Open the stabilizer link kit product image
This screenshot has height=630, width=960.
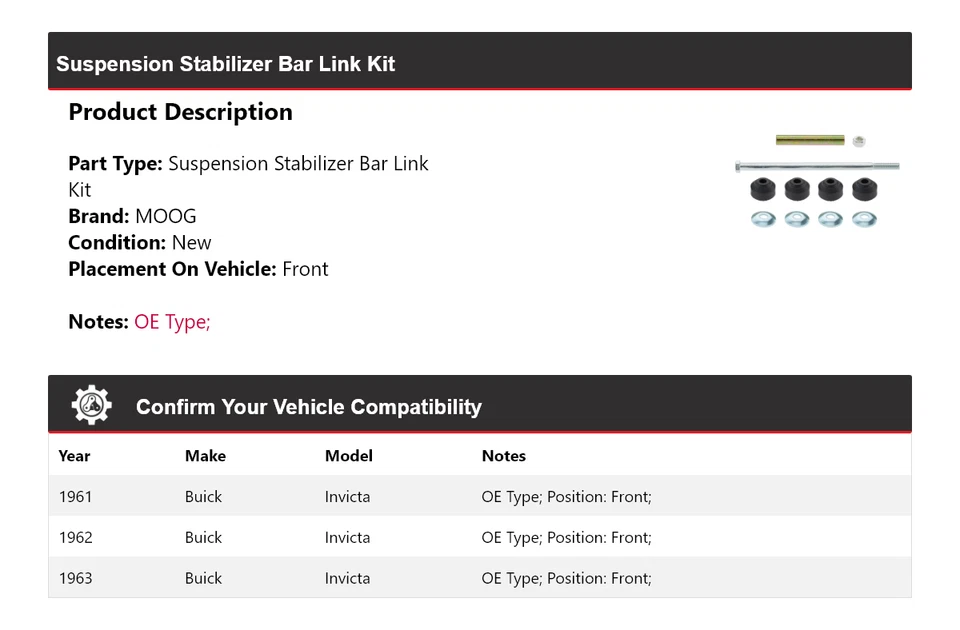tap(816, 180)
